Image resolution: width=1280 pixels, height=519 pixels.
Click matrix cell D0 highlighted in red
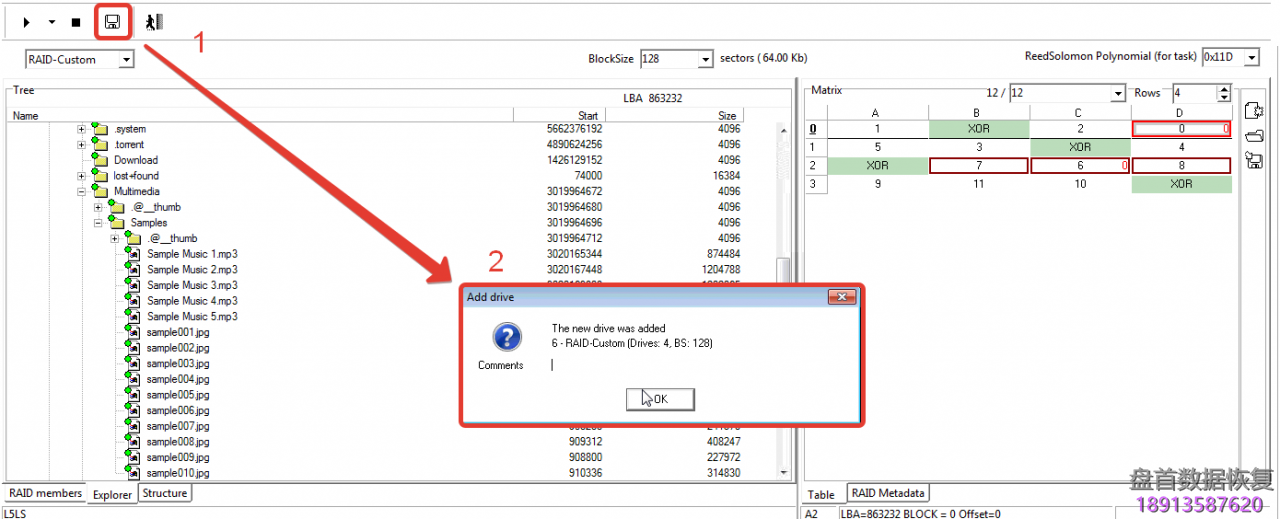(x=1181, y=128)
